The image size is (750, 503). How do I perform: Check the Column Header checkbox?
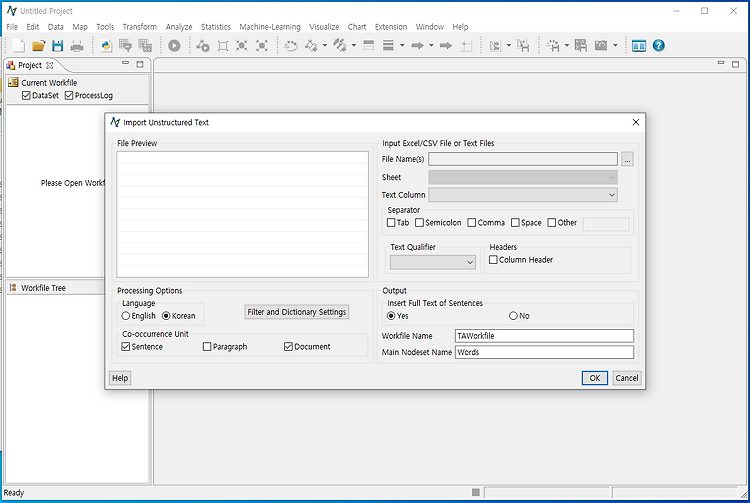click(493, 260)
